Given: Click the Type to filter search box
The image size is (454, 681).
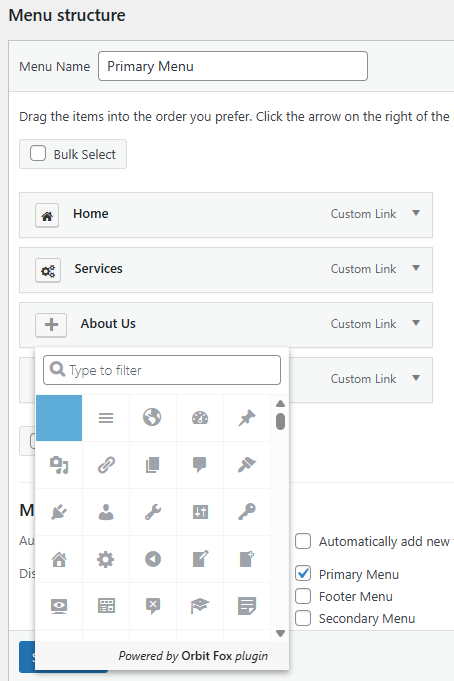Looking at the screenshot, I should (x=162, y=370).
